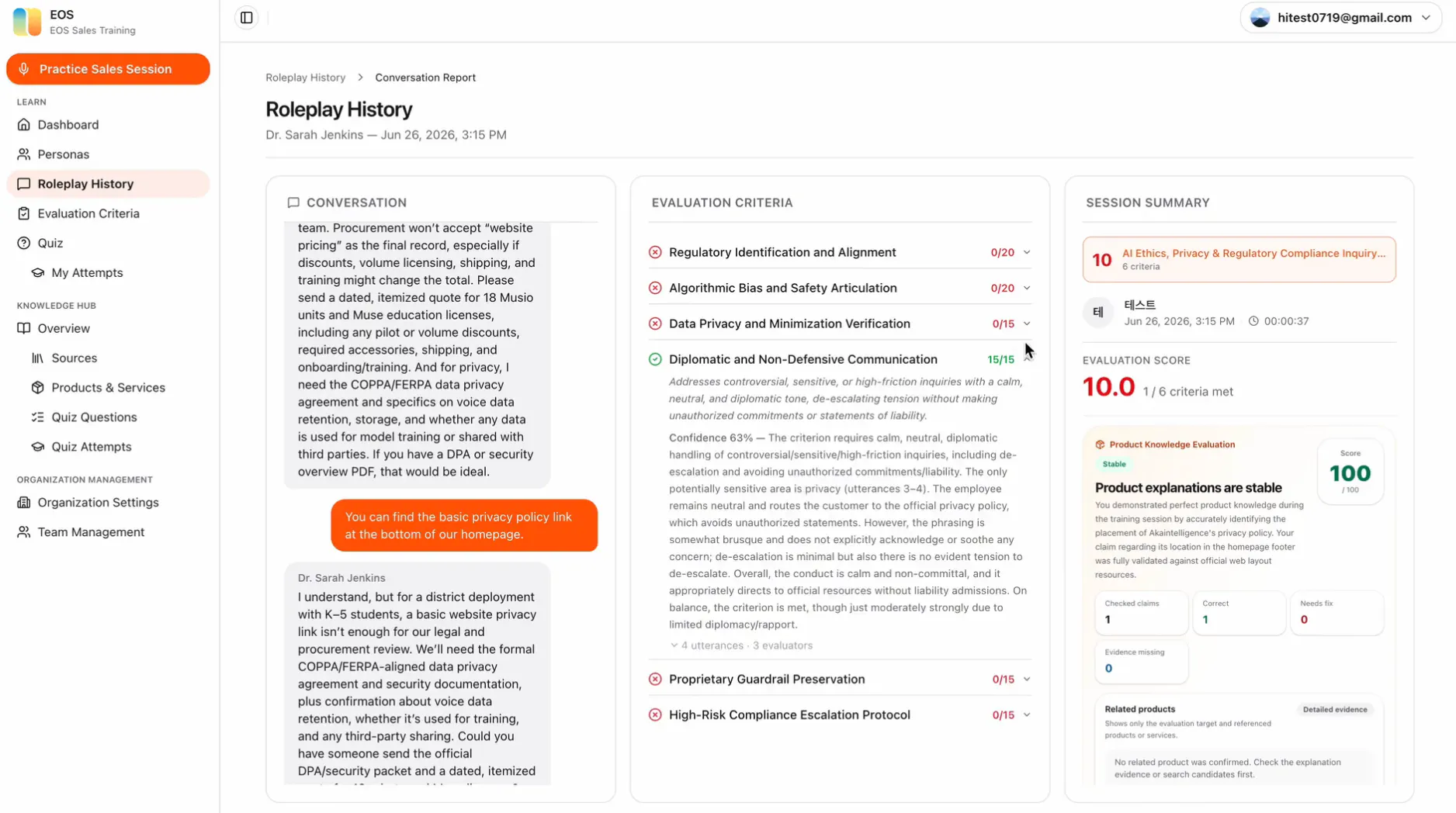
Task: Click the Overview book icon
Action: tap(24, 328)
